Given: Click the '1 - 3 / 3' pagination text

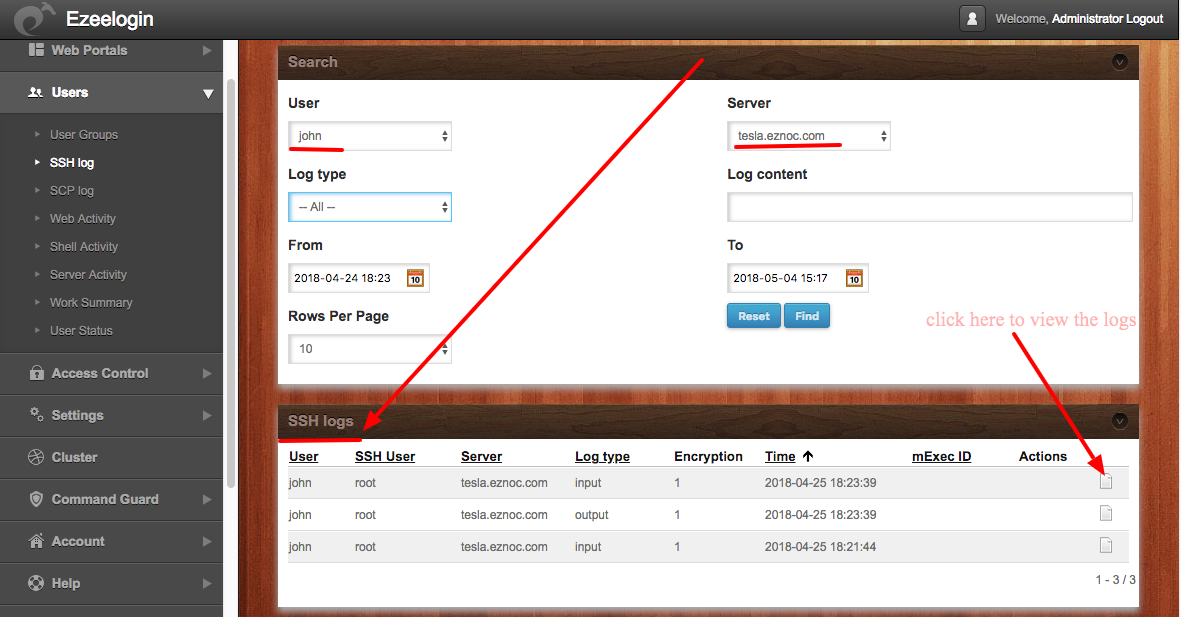Looking at the screenshot, I should coord(1115,579).
